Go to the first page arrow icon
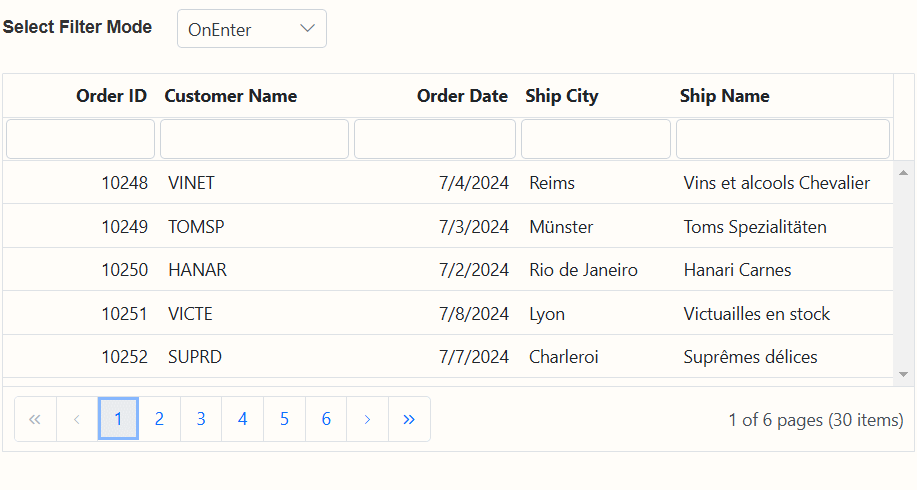The height and width of the screenshot is (490, 917). (35, 419)
